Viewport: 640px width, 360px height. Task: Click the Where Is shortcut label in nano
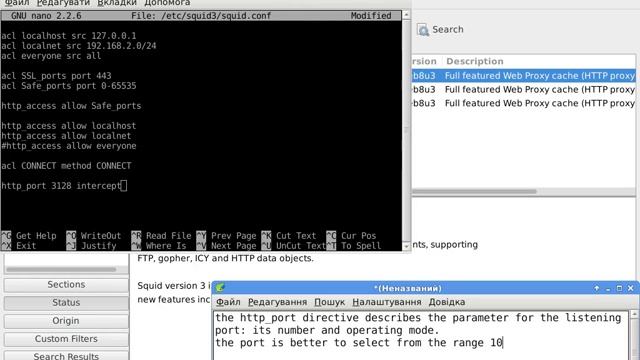pyautogui.click(x=166, y=246)
